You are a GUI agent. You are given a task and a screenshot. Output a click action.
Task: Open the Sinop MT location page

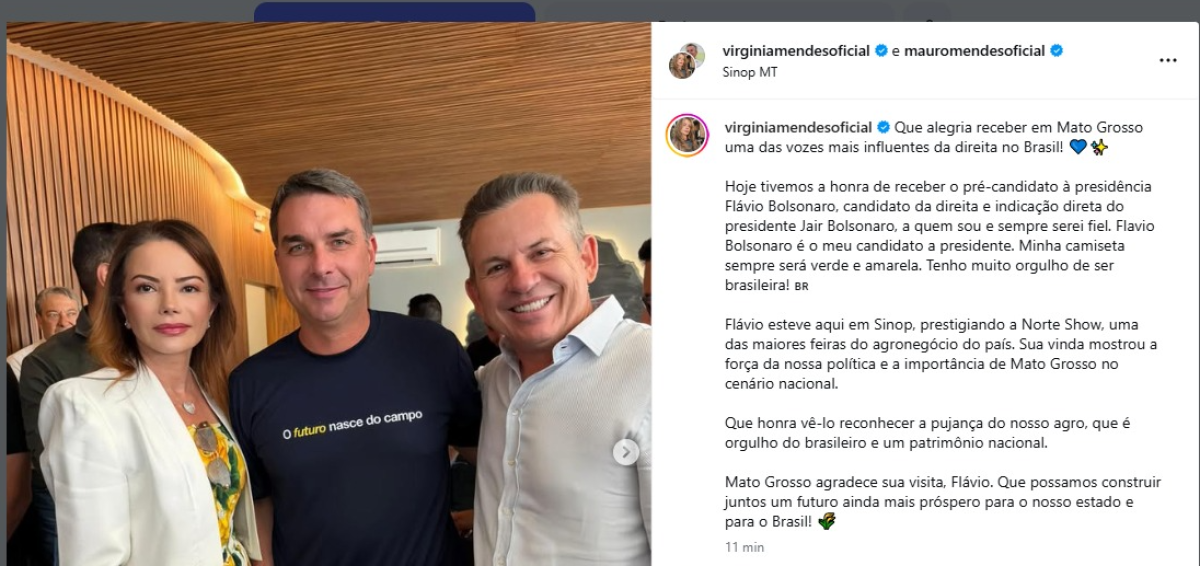click(x=750, y=72)
